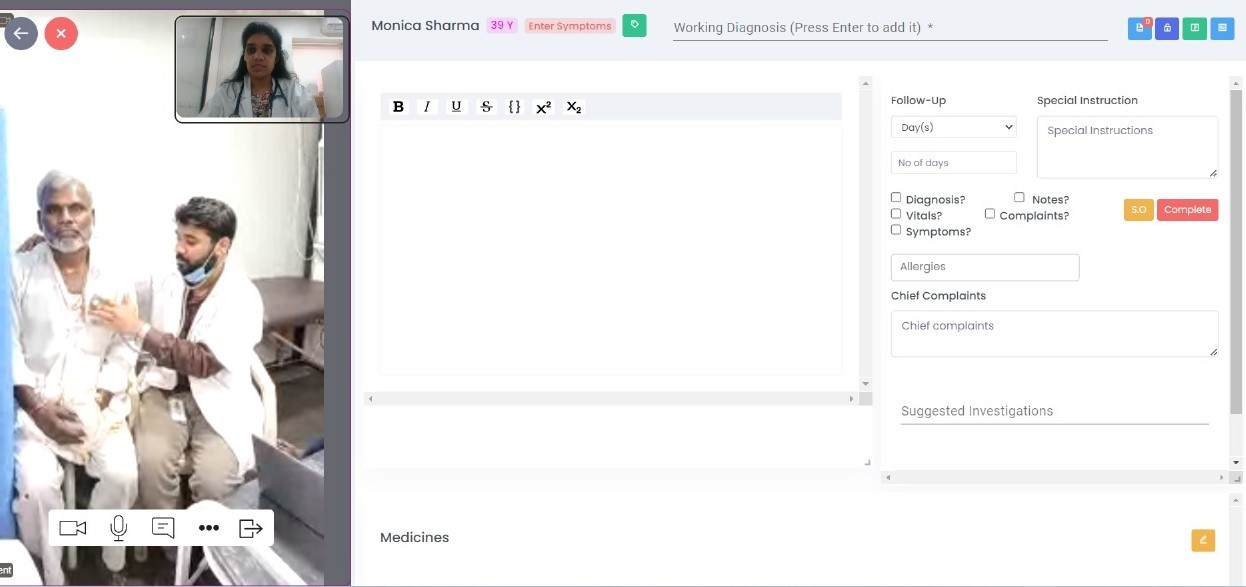Click the green split-view icon button

pos(1194,29)
